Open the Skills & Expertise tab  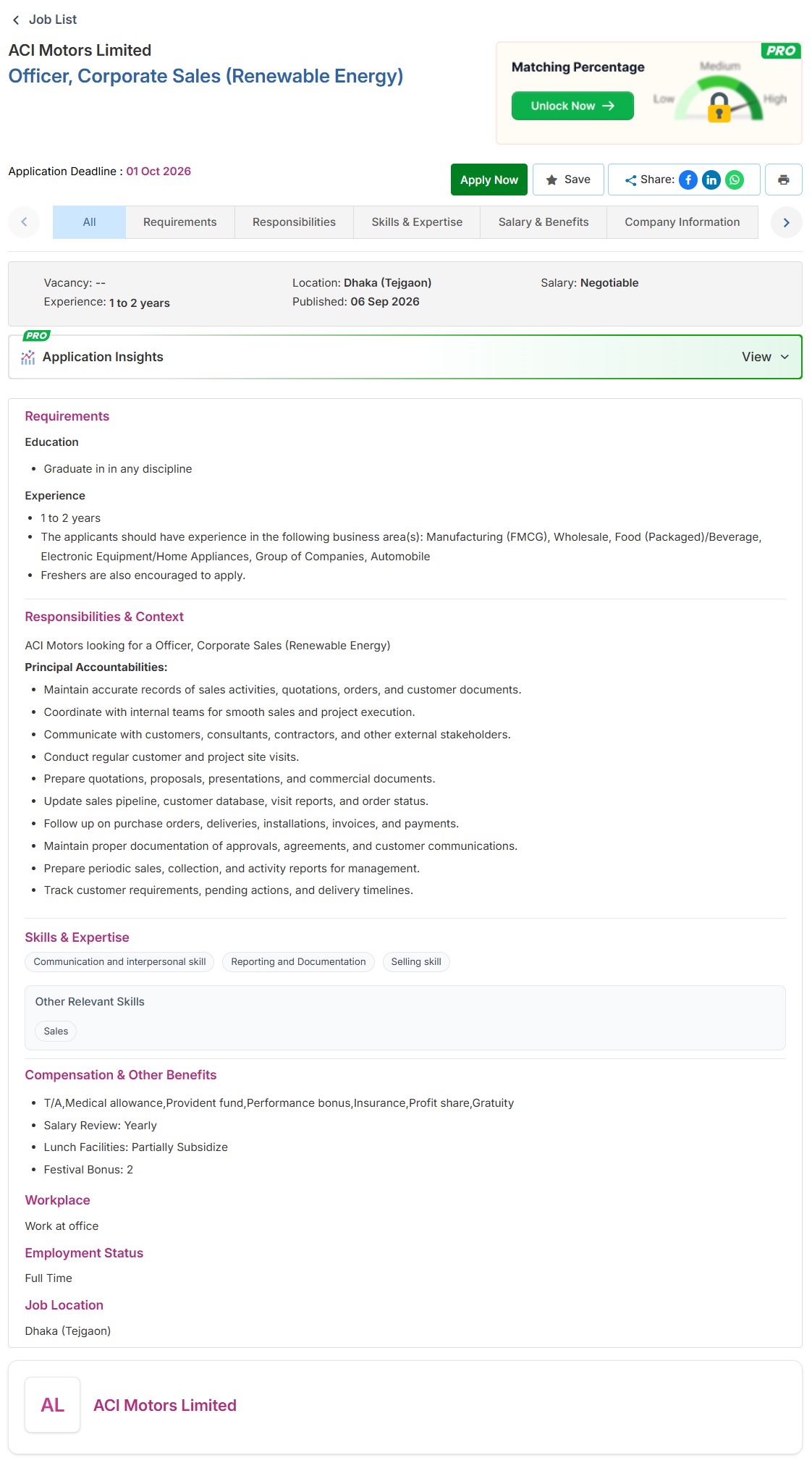coord(417,222)
